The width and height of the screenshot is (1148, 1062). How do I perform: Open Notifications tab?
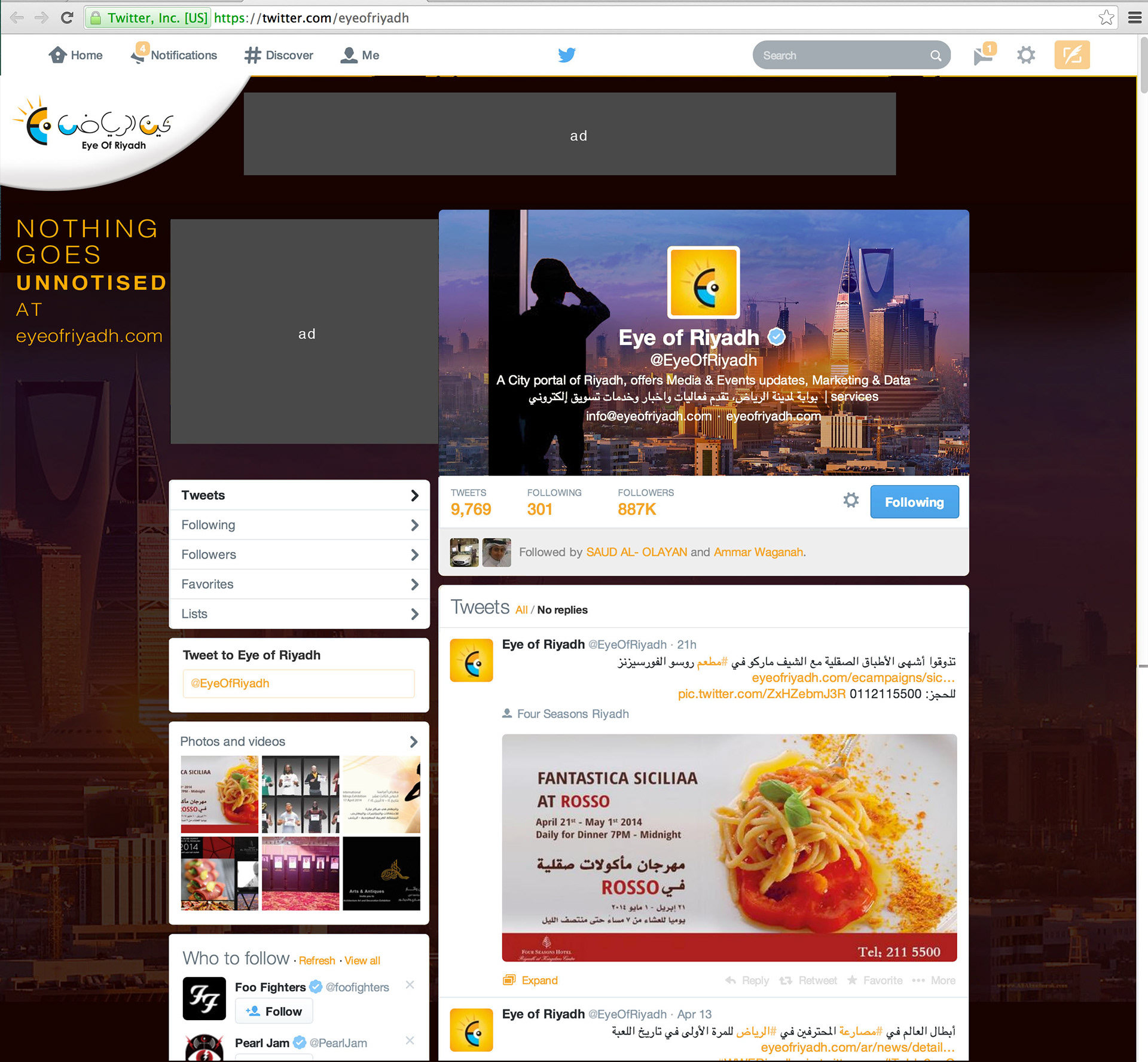tap(174, 55)
